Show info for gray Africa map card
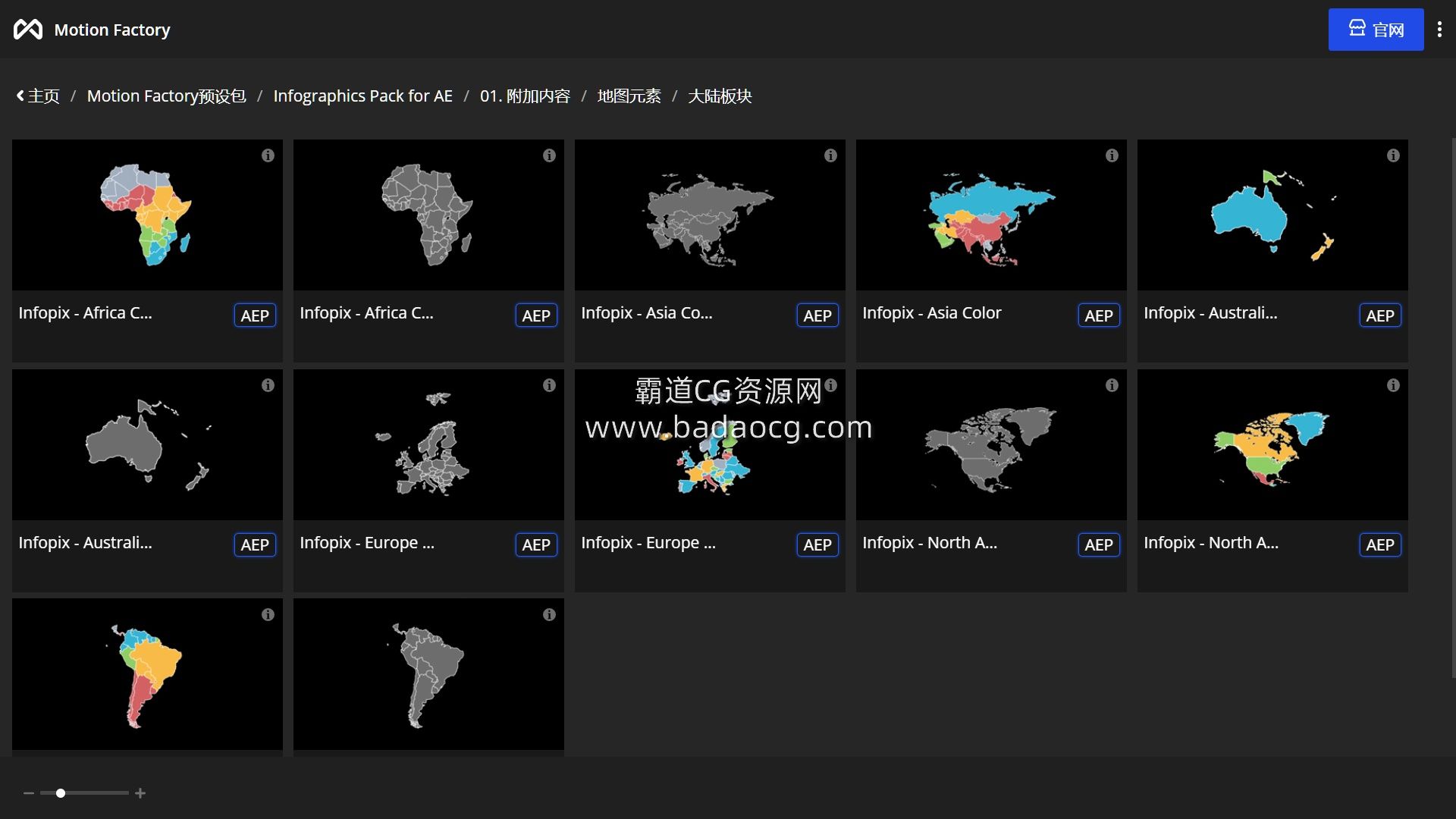1456x819 pixels. (549, 155)
